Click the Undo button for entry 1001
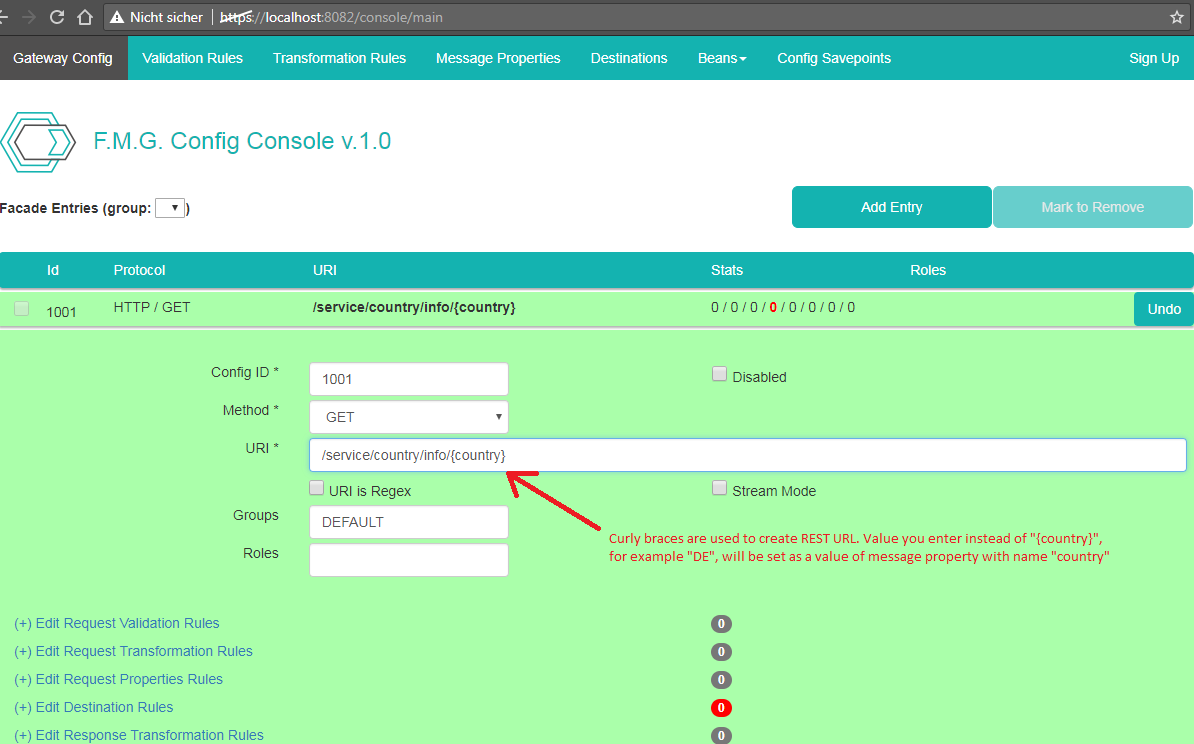1194x744 pixels. click(1163, 309)
